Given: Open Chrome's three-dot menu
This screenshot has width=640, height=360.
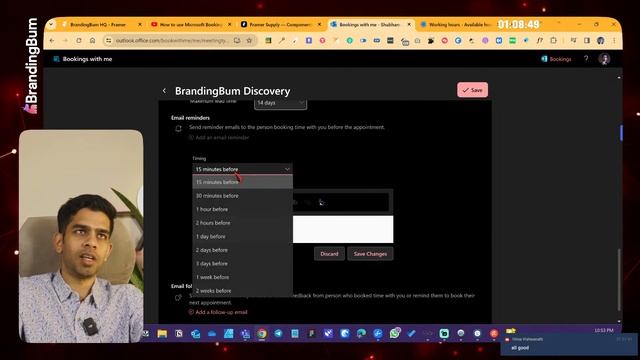Looking at the screenshot, I should pyautogui.click(x=614, y=40).
